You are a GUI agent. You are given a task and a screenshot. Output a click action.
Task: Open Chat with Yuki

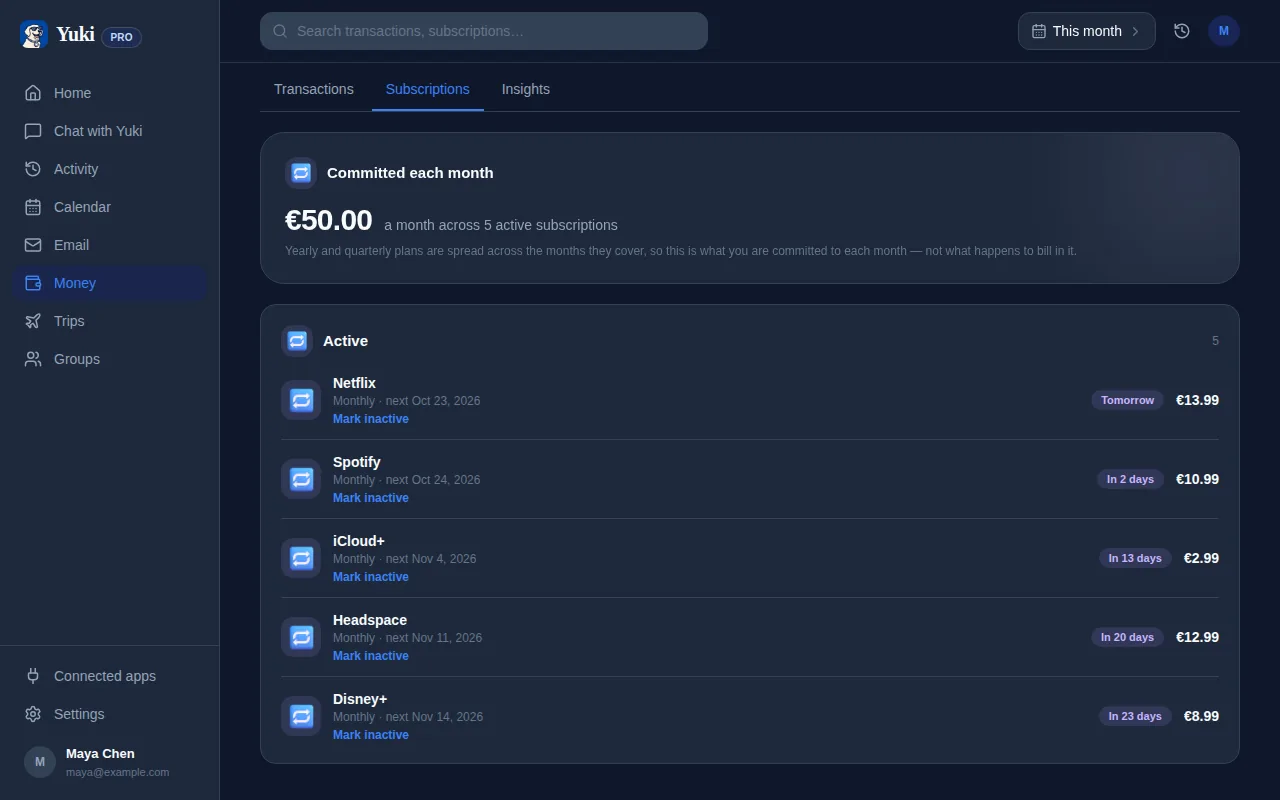tap(110, 131)
